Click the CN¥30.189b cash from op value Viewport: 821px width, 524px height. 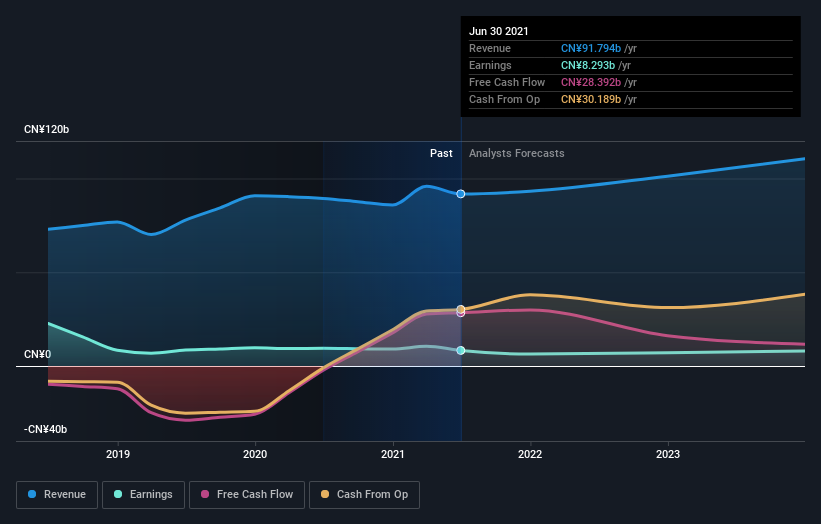click(591, 99)
